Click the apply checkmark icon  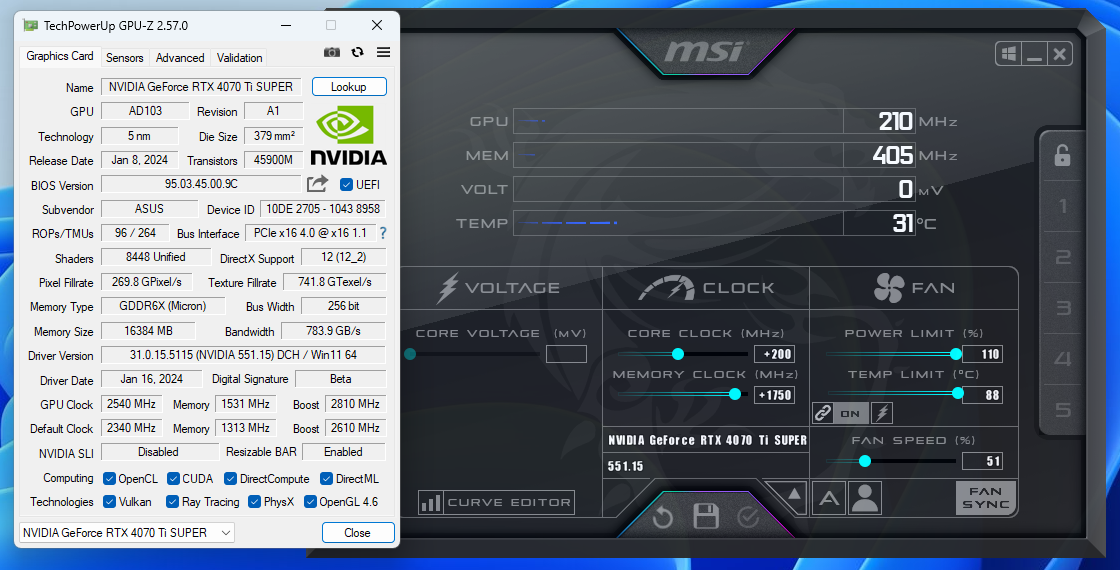coord(748,516)
